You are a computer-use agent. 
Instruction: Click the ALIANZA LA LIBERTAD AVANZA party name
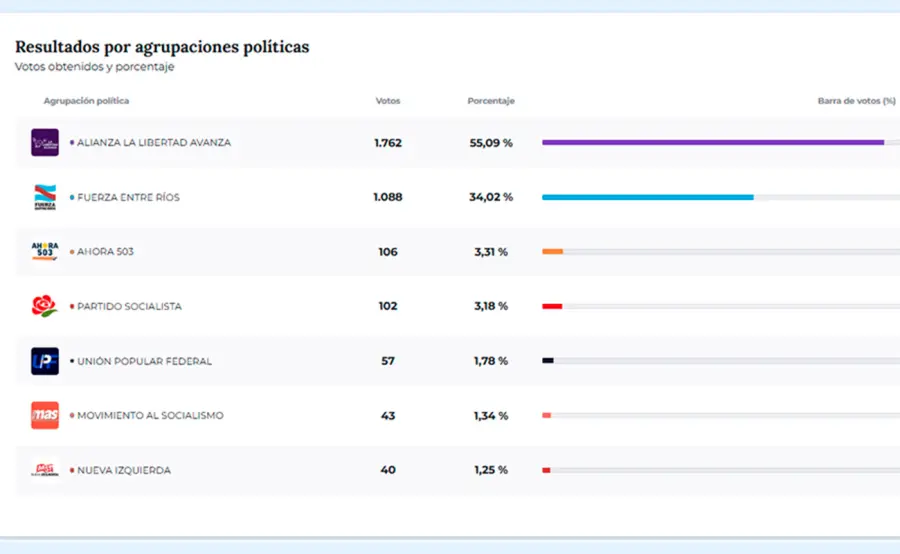154,143
